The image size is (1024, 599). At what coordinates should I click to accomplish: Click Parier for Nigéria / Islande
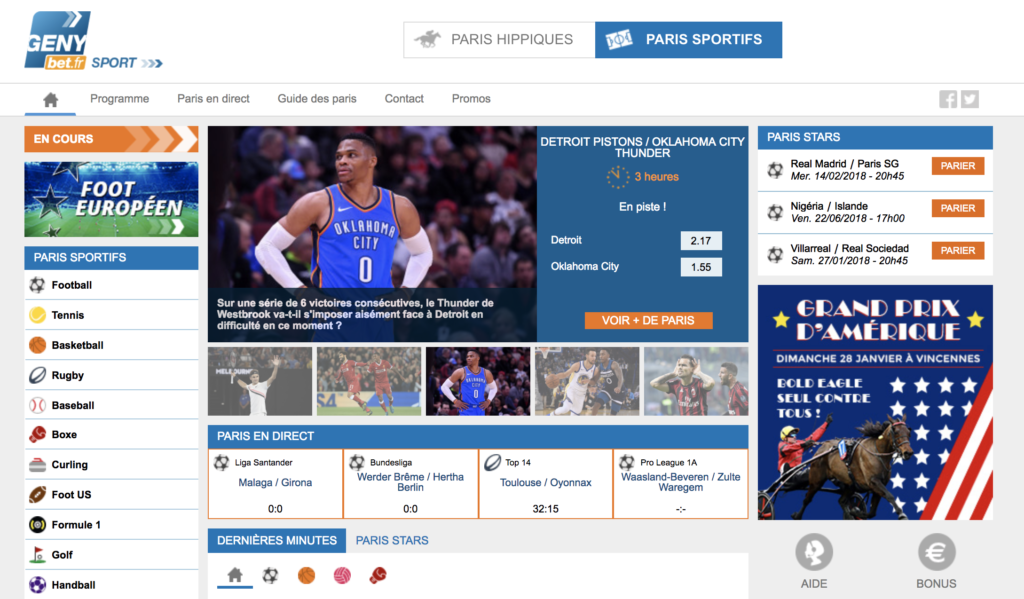coord(957,208)
